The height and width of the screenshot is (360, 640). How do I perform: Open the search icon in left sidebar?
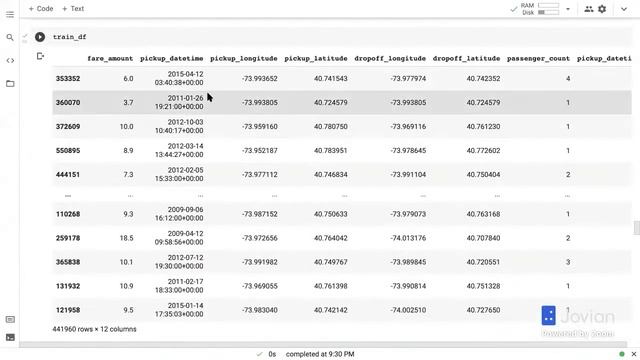pos(10,37)
